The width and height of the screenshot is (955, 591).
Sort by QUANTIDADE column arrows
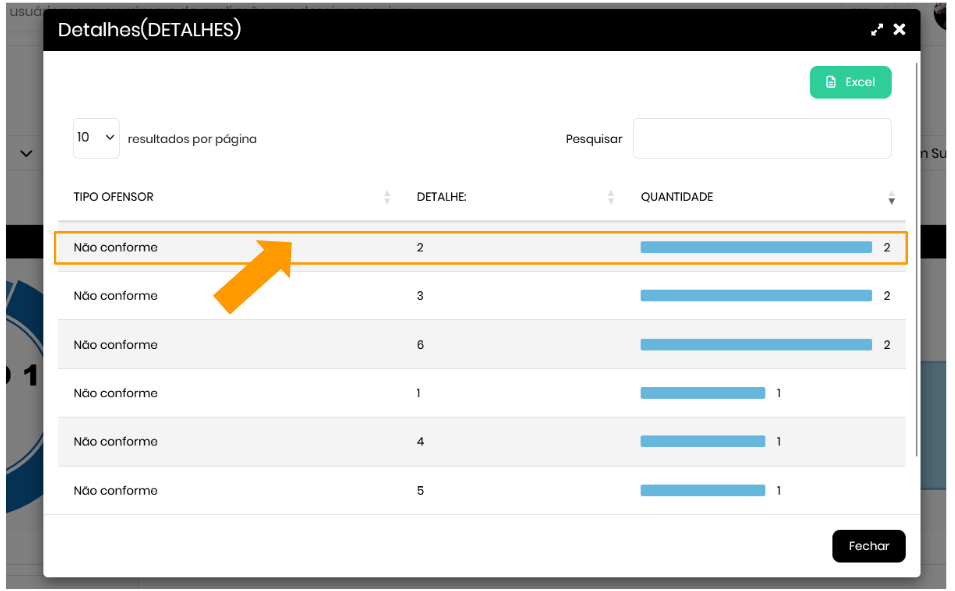tap(891, 198)
